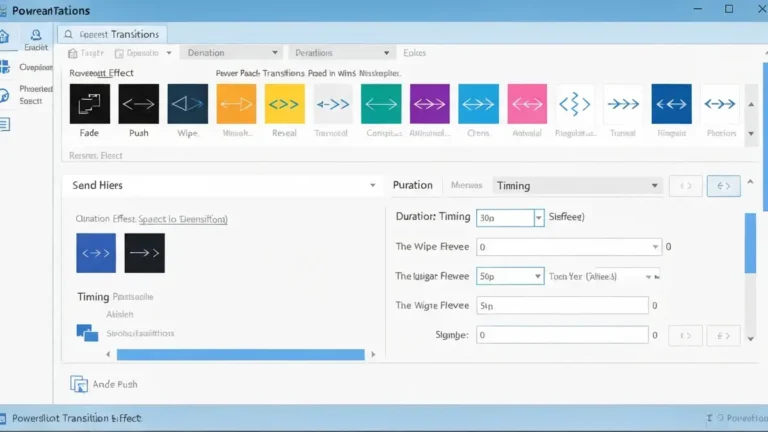Screen dimensions: 768x432
Task: Click the Akisleh text under Timing
Action: point(120,314)
